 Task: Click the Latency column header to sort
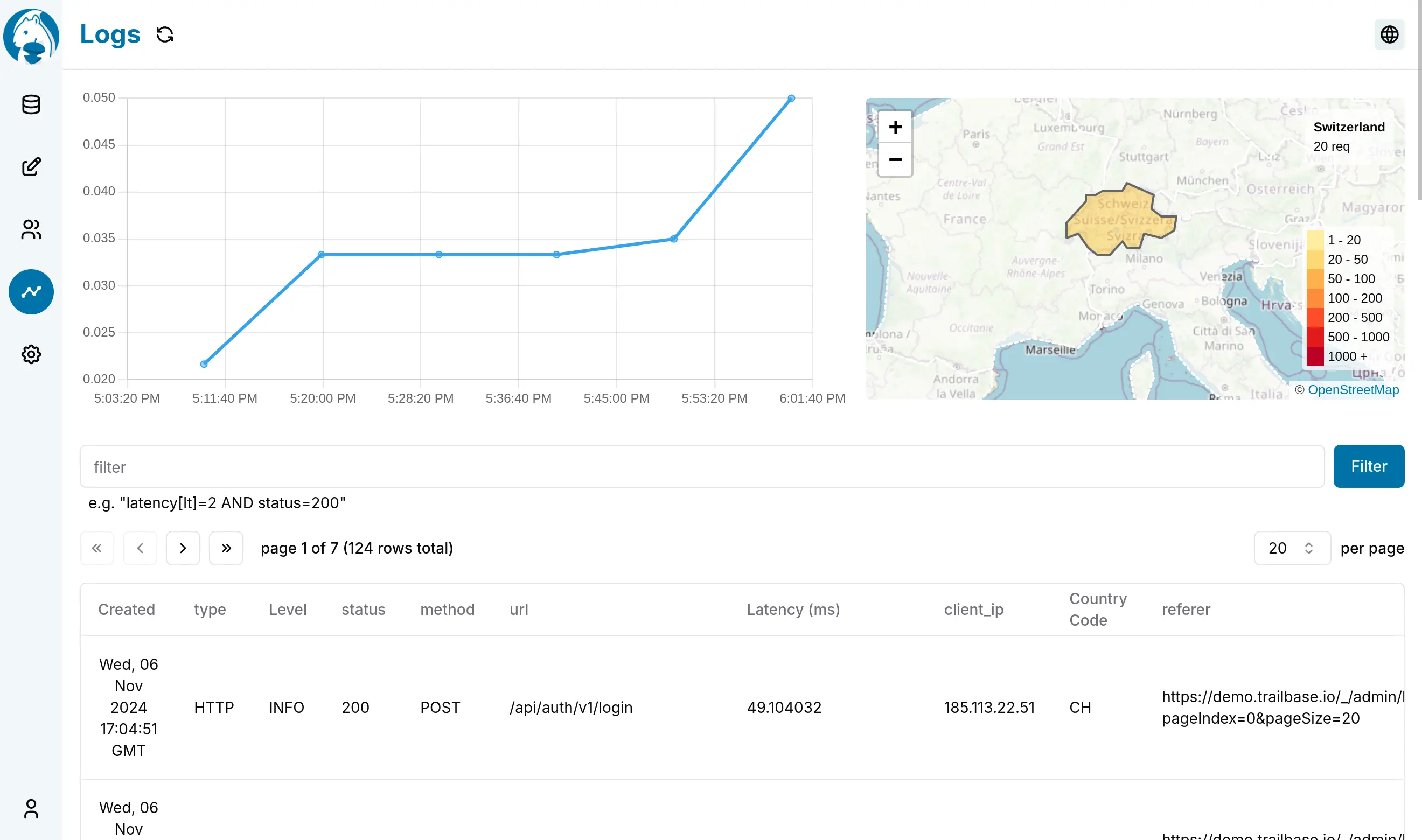[793, 609]
